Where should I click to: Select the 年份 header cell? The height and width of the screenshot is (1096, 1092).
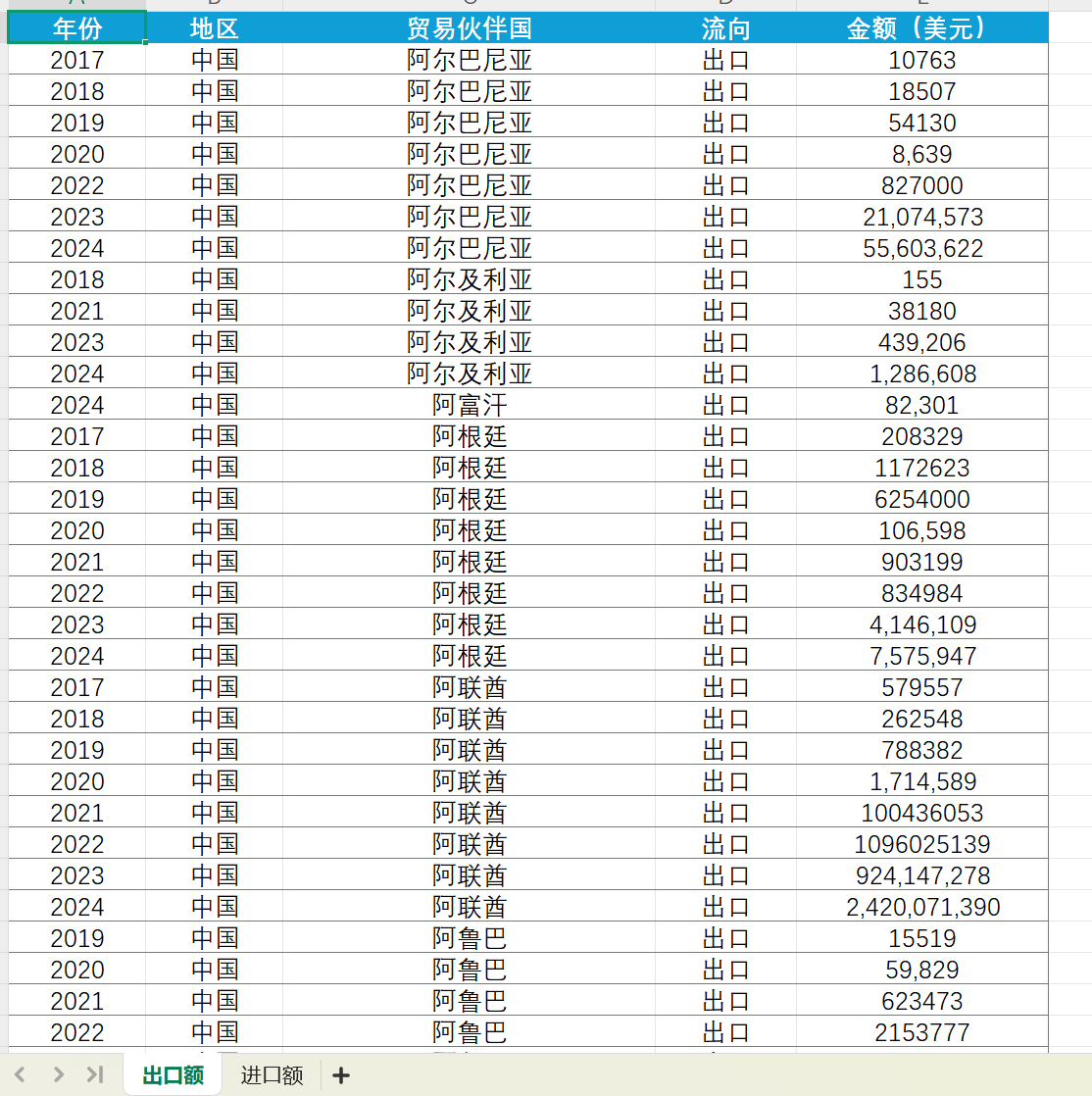pyautogui.click(x=76, y=28)
